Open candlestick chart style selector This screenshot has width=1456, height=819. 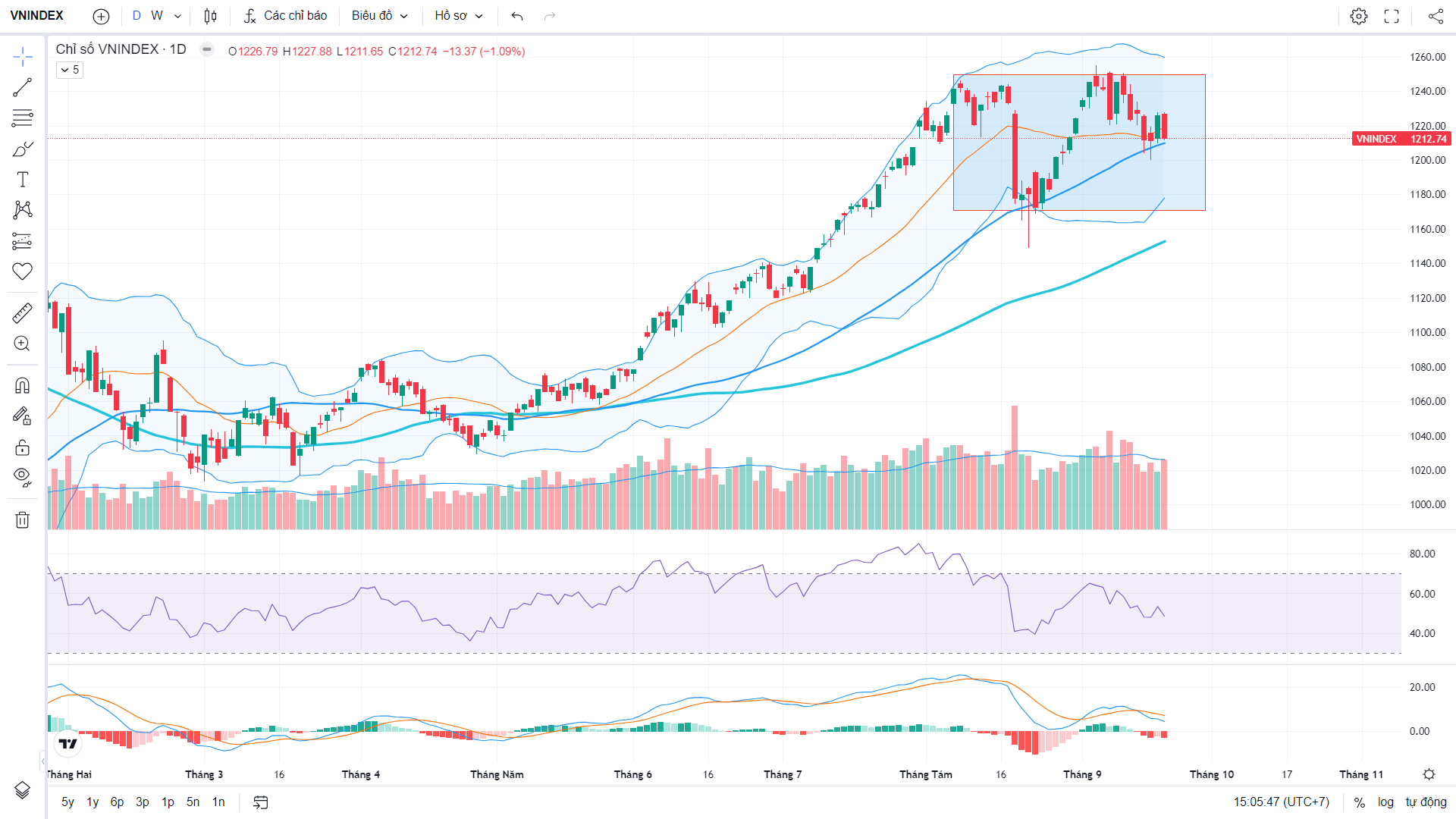[x=211, y=16]
